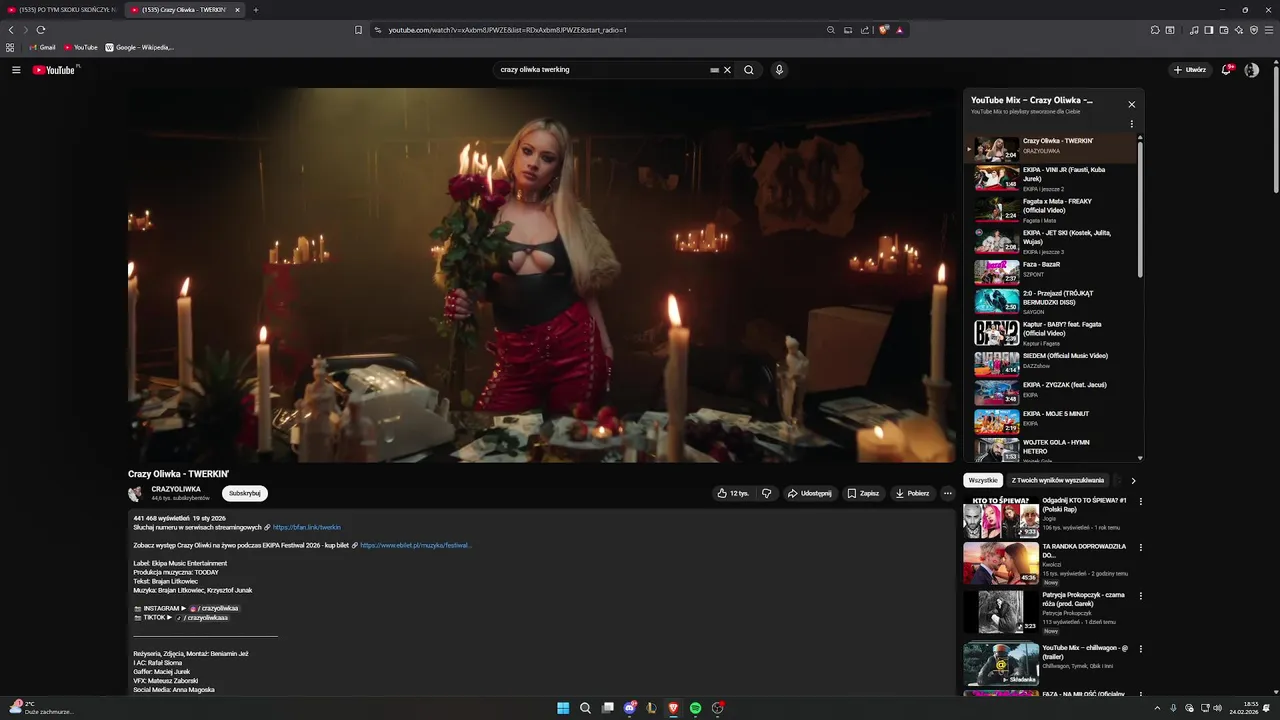Open the 'Google – Wikipedia' bookmark
Viewport: 1280px width, 720px height.
pos(139,47)
